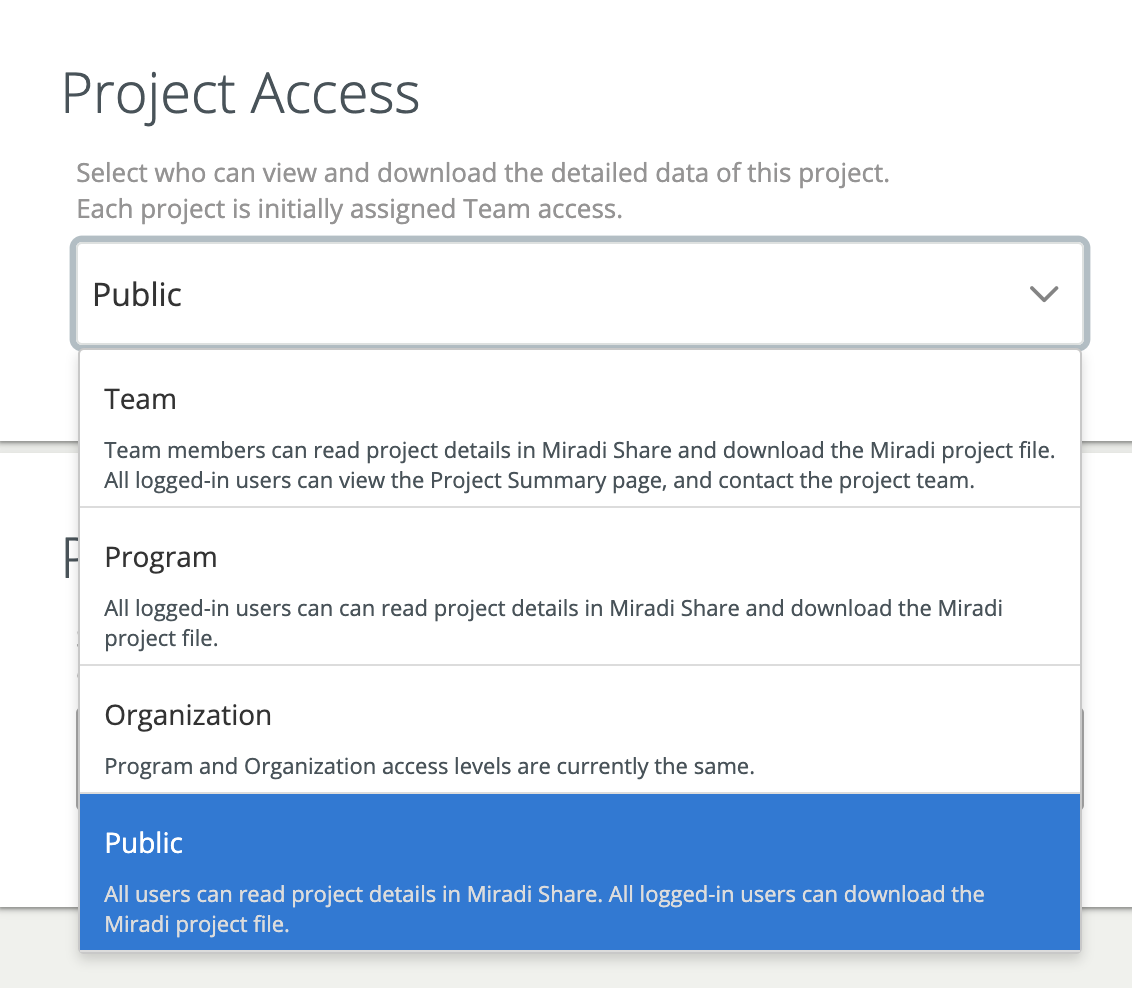Image resolution: width=1132 pixels, height=988 pixels.
Task: Select the Program access option
Action: 161,558
